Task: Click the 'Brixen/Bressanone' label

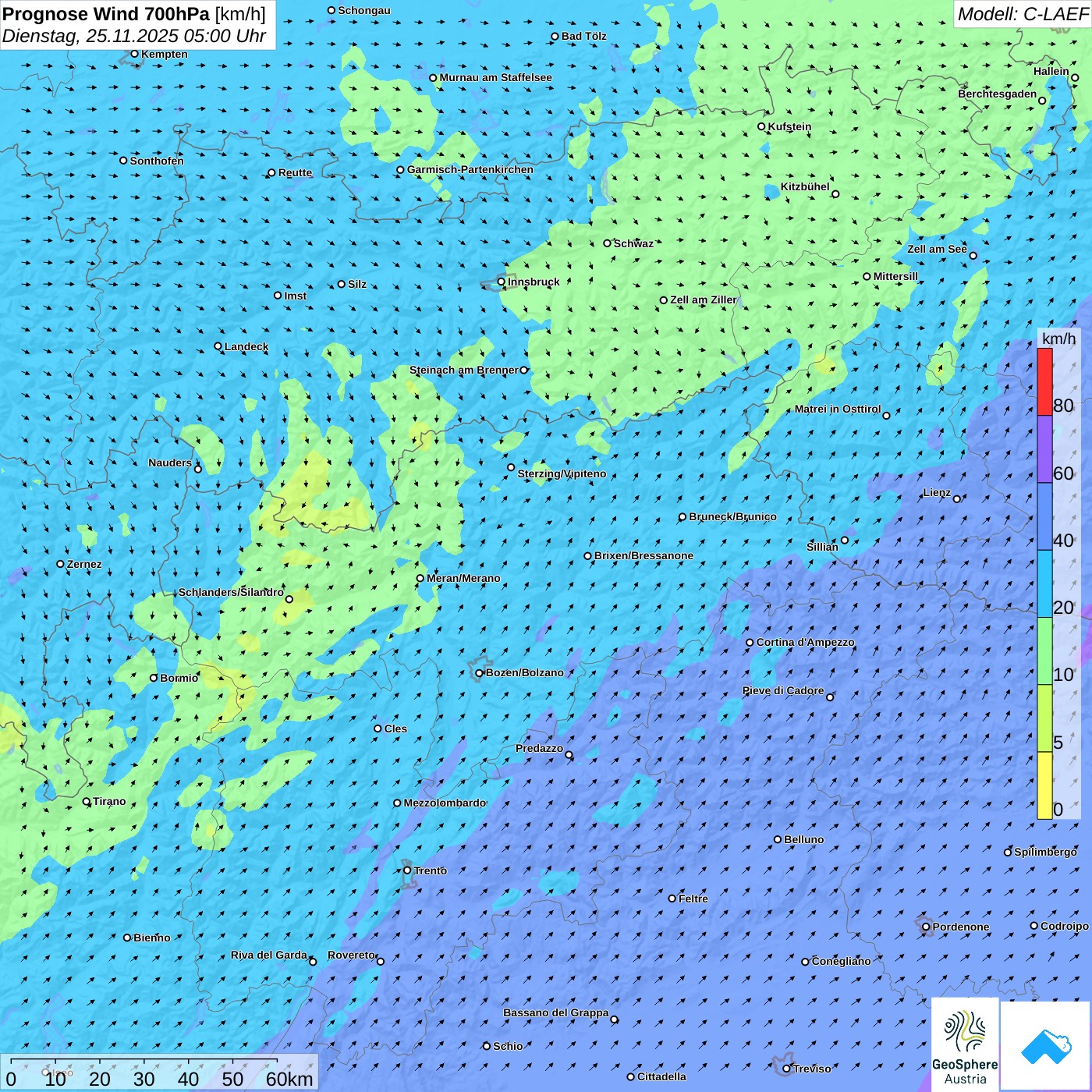Action: tap(643, 555)
